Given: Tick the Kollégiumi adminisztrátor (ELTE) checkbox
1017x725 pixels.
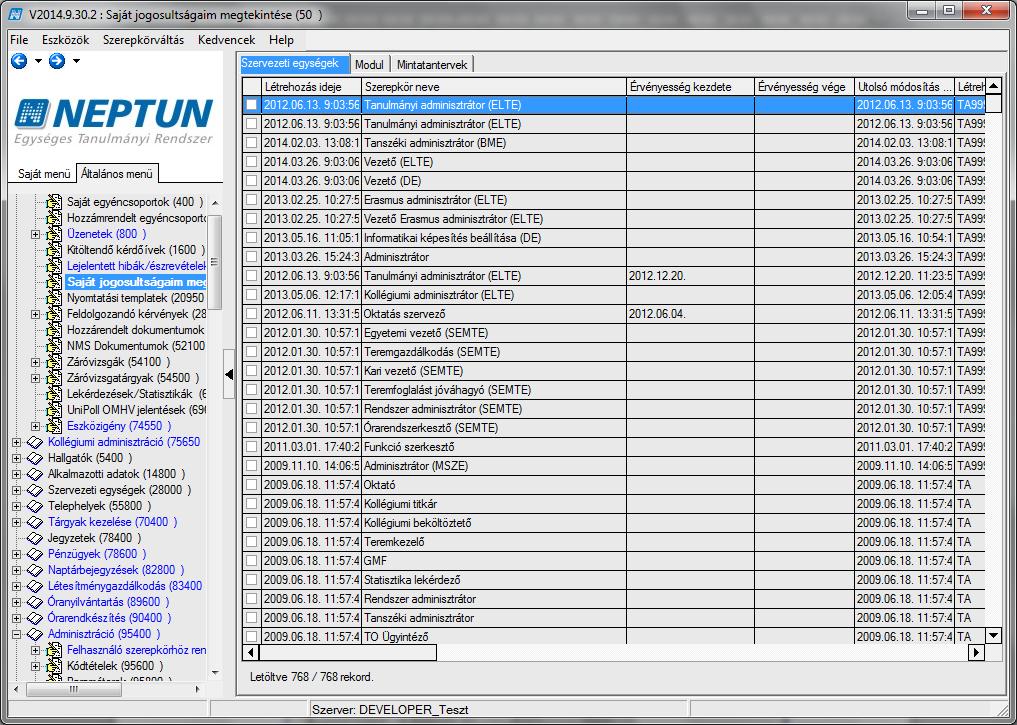Looking at the screenshot, I should tap(251, 295).
